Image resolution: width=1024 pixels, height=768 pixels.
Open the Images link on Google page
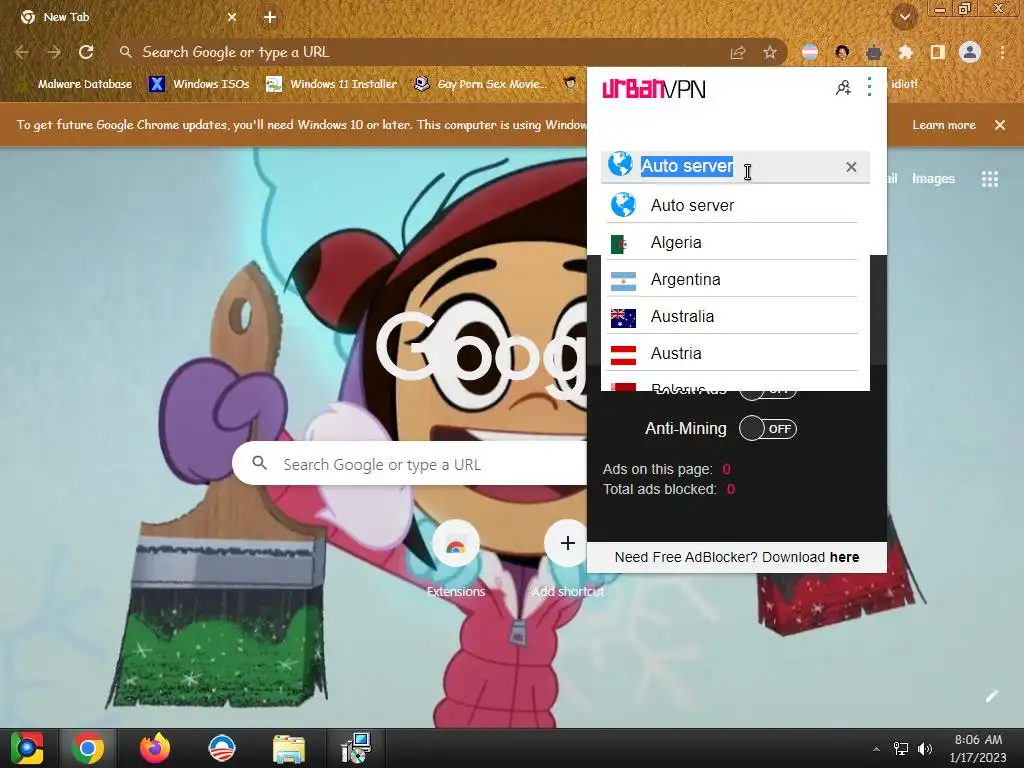(933, 178)
